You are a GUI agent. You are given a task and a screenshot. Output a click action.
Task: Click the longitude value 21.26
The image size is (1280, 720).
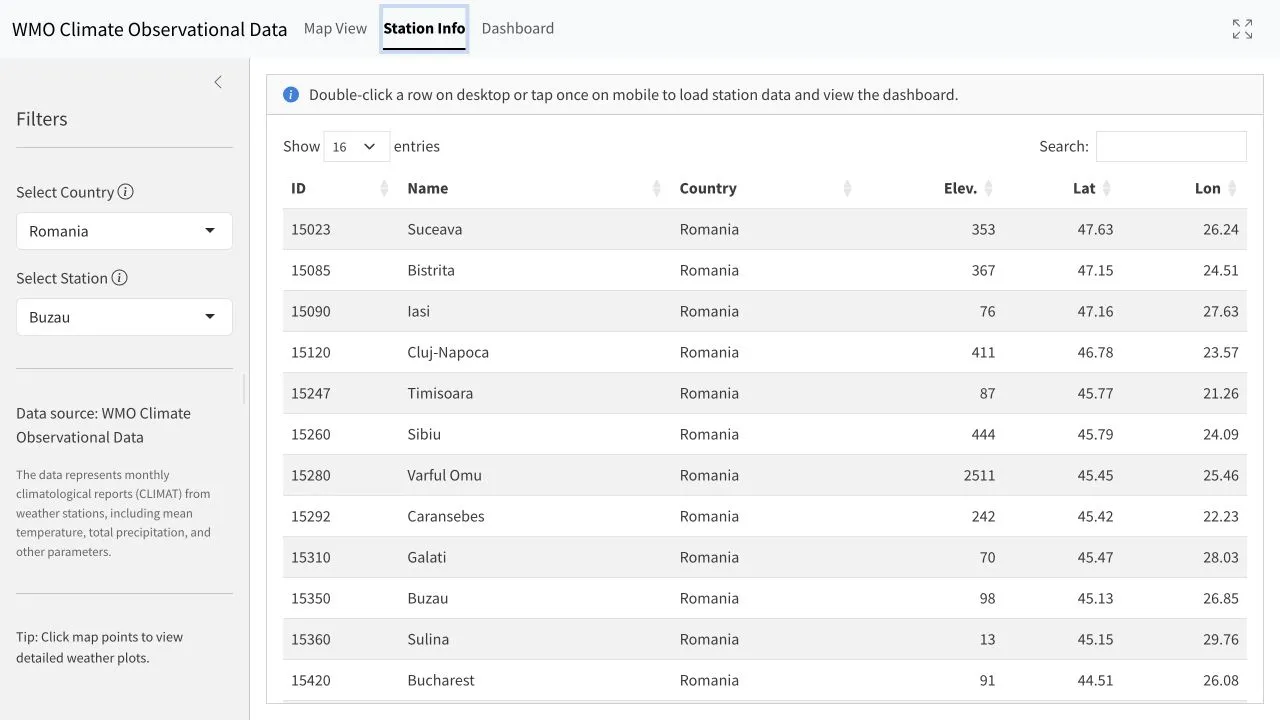click(x=1221, y=393)
